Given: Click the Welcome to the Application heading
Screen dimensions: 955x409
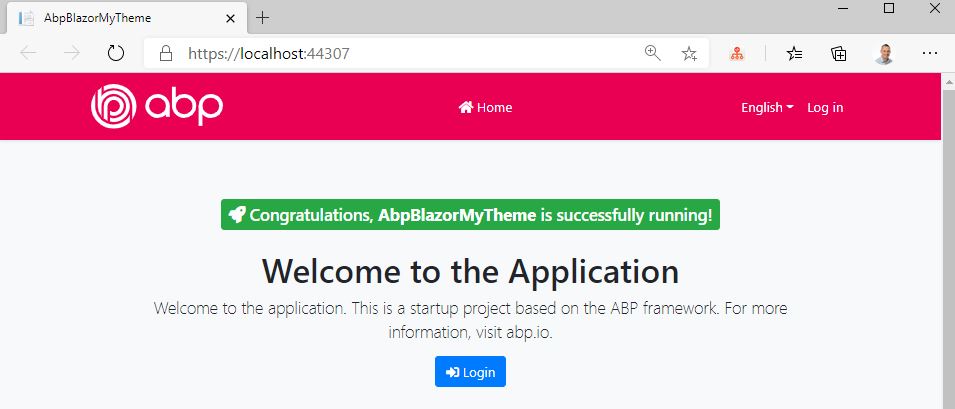Looking at the screenshot, I should click(470, 271).
